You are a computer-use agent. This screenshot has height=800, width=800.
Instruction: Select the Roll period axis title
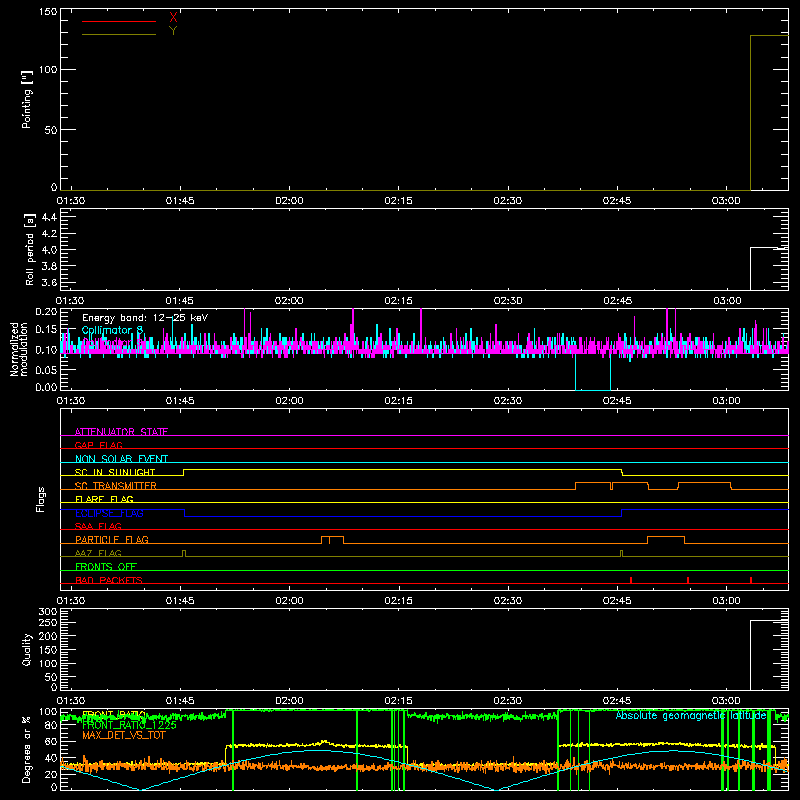30,249
